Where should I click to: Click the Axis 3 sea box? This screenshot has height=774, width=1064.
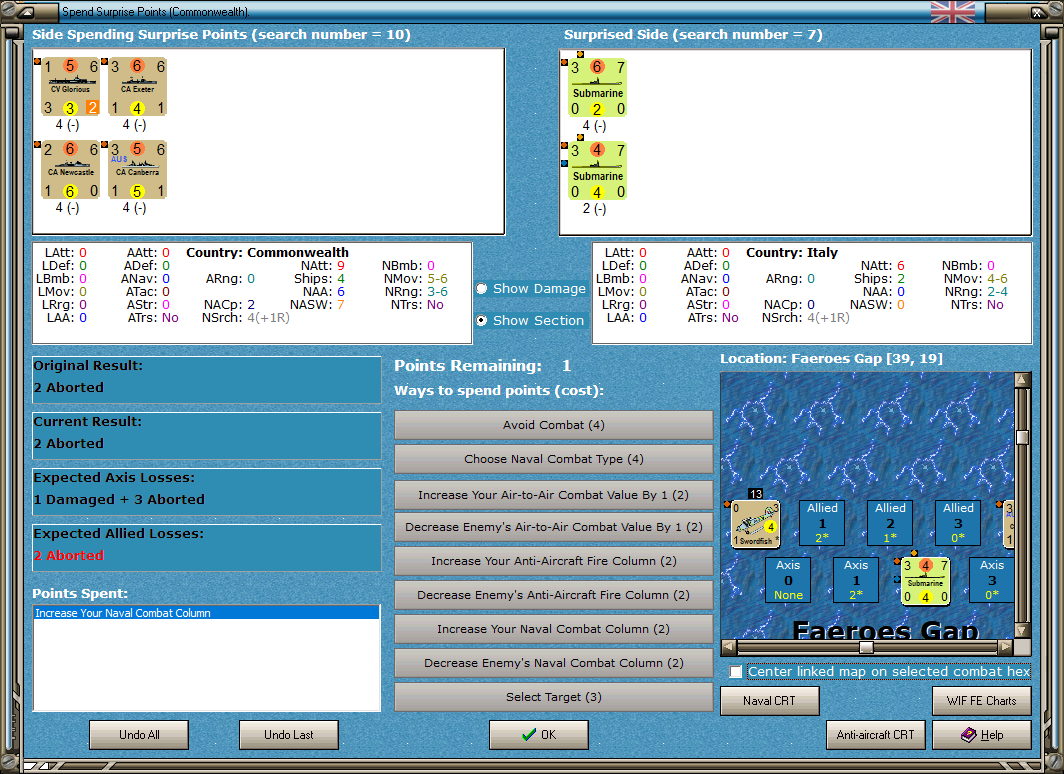coord(991,580)
